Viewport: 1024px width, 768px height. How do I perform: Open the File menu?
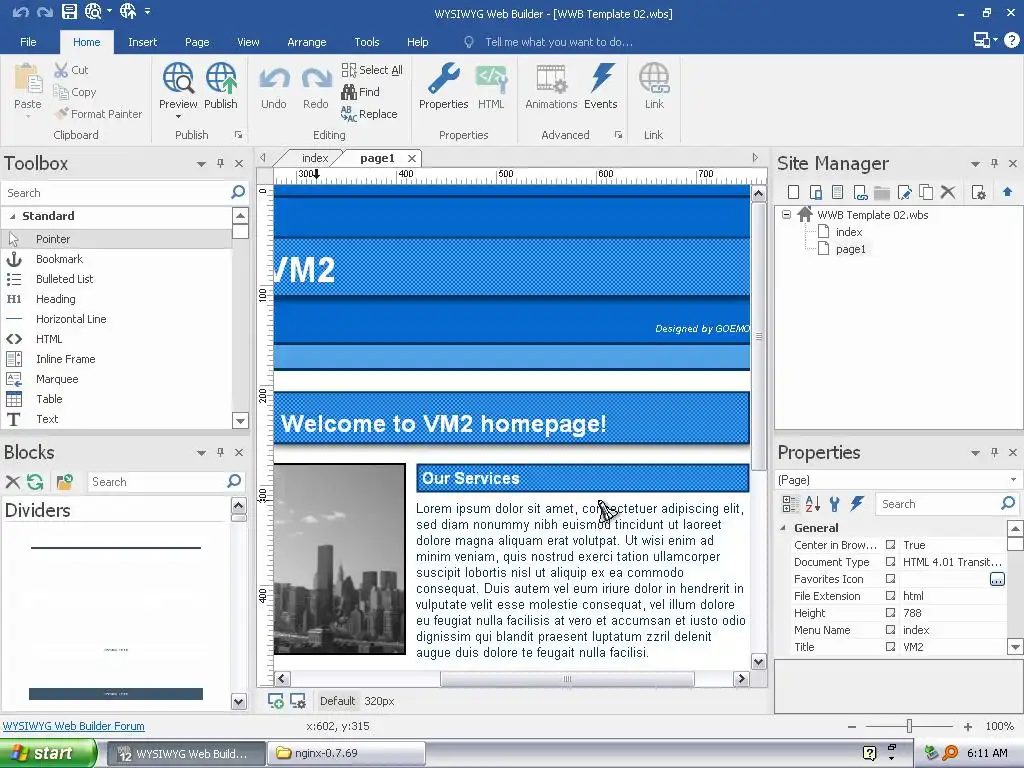[x=28, y=42]
